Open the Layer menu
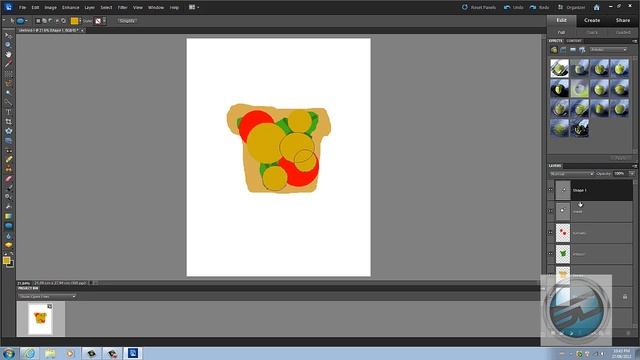The height and width of the screenshot is (360, 640). pyautogui.click(x=89, y=7)
